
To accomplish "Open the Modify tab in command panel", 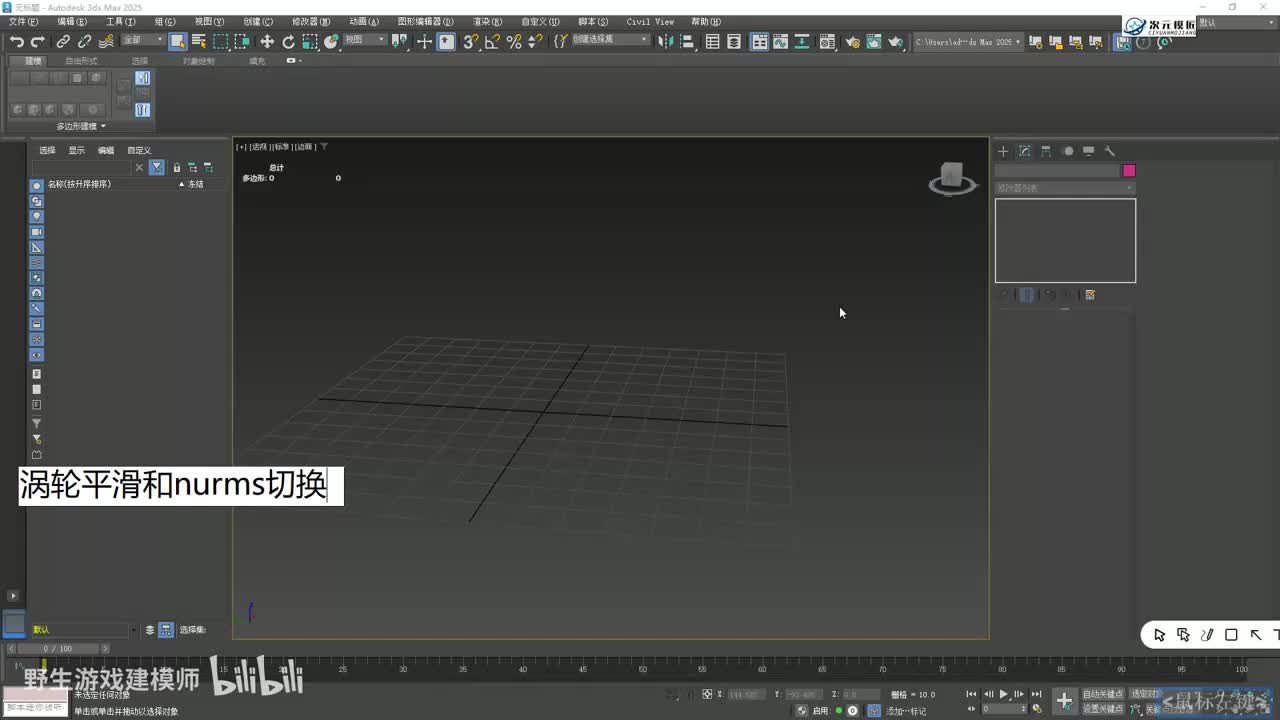I will [x=1024, y=151].
